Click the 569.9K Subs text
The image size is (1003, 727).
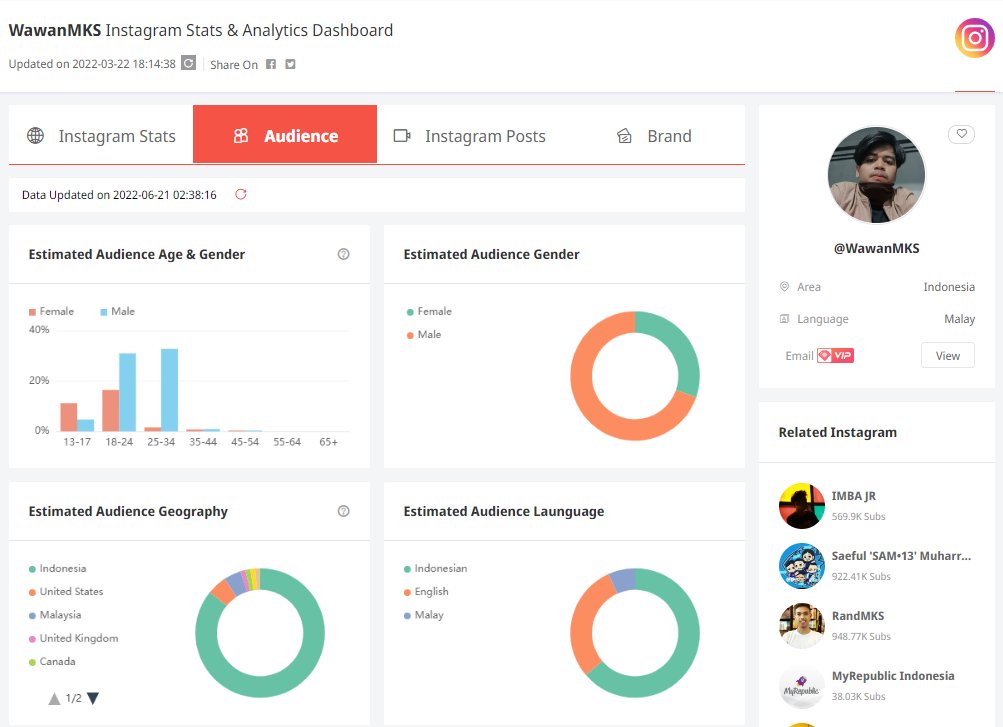click(x=858, y=516)
